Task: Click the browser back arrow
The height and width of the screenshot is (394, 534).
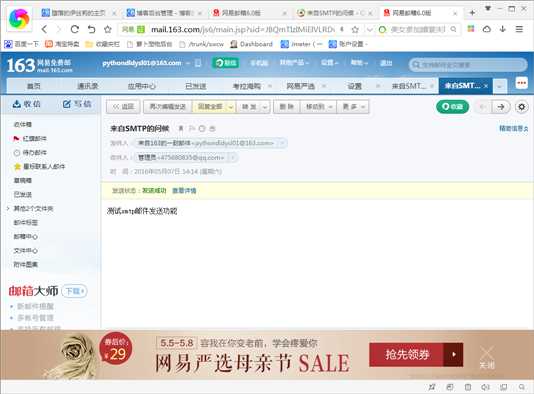Action: pos(44,29)
